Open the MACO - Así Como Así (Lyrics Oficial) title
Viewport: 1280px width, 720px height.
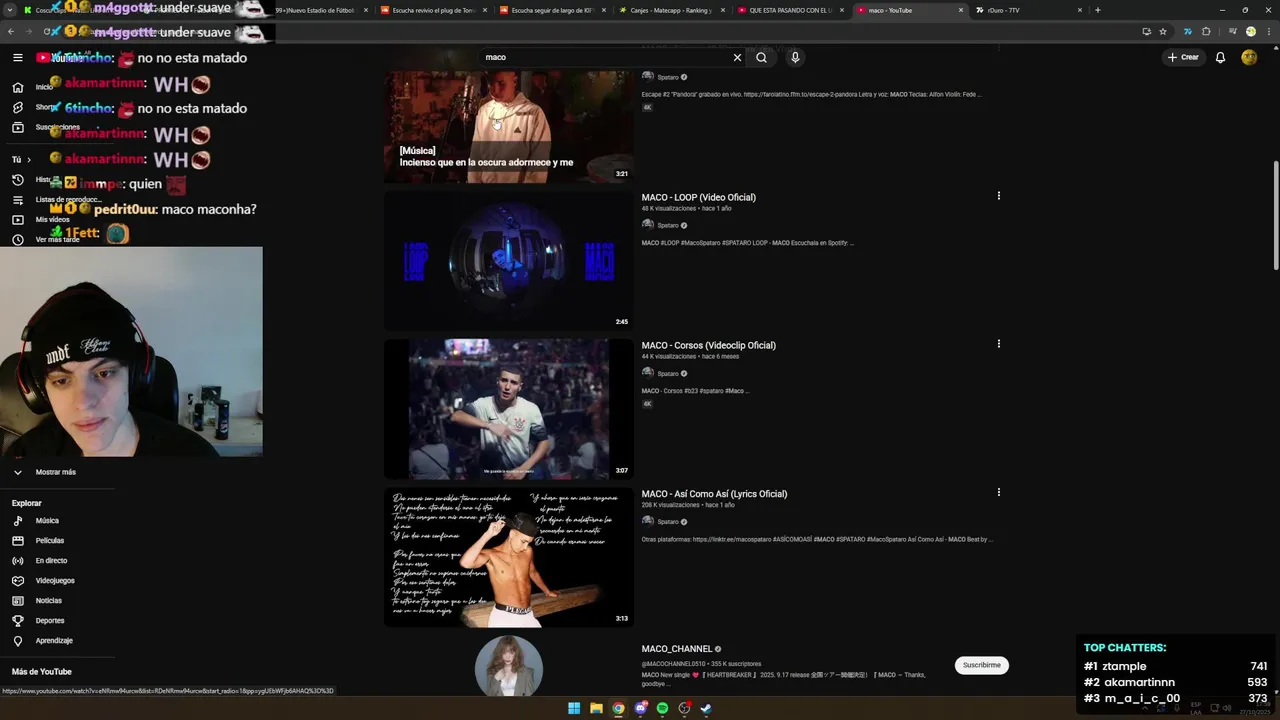click(x=714, y=493)
